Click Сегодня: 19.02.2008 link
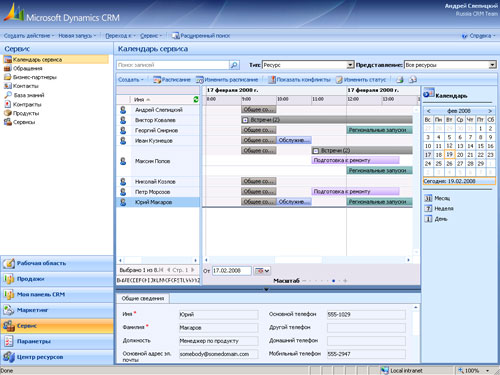Screen dimensions: 500x375 pyautogui.click(x=459, y=181)
